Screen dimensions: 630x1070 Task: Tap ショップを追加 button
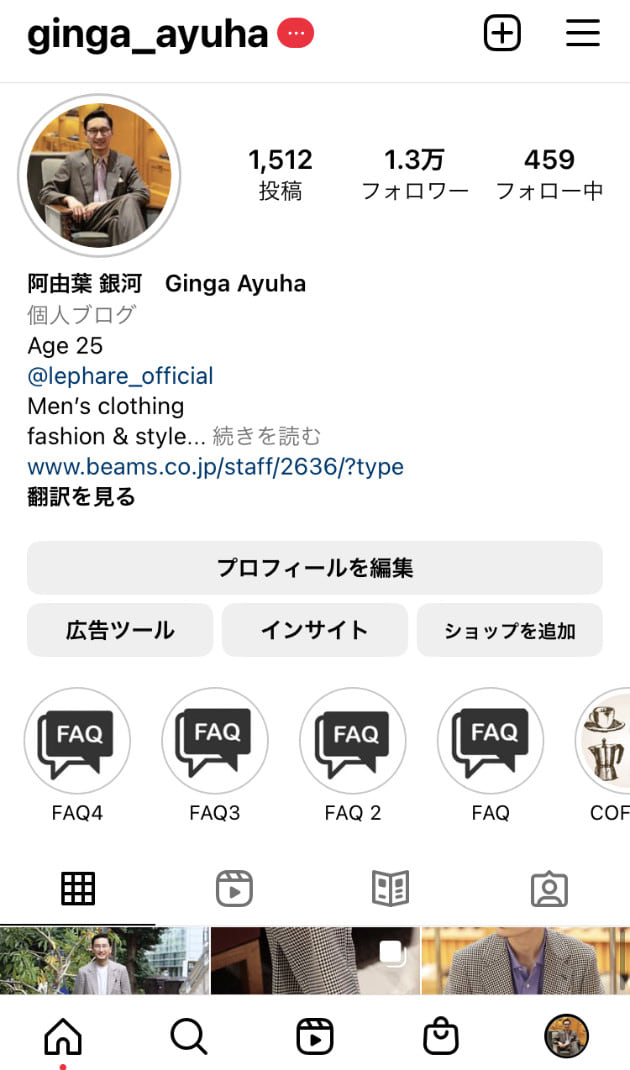pyautogui.click(x=510, y=630)
